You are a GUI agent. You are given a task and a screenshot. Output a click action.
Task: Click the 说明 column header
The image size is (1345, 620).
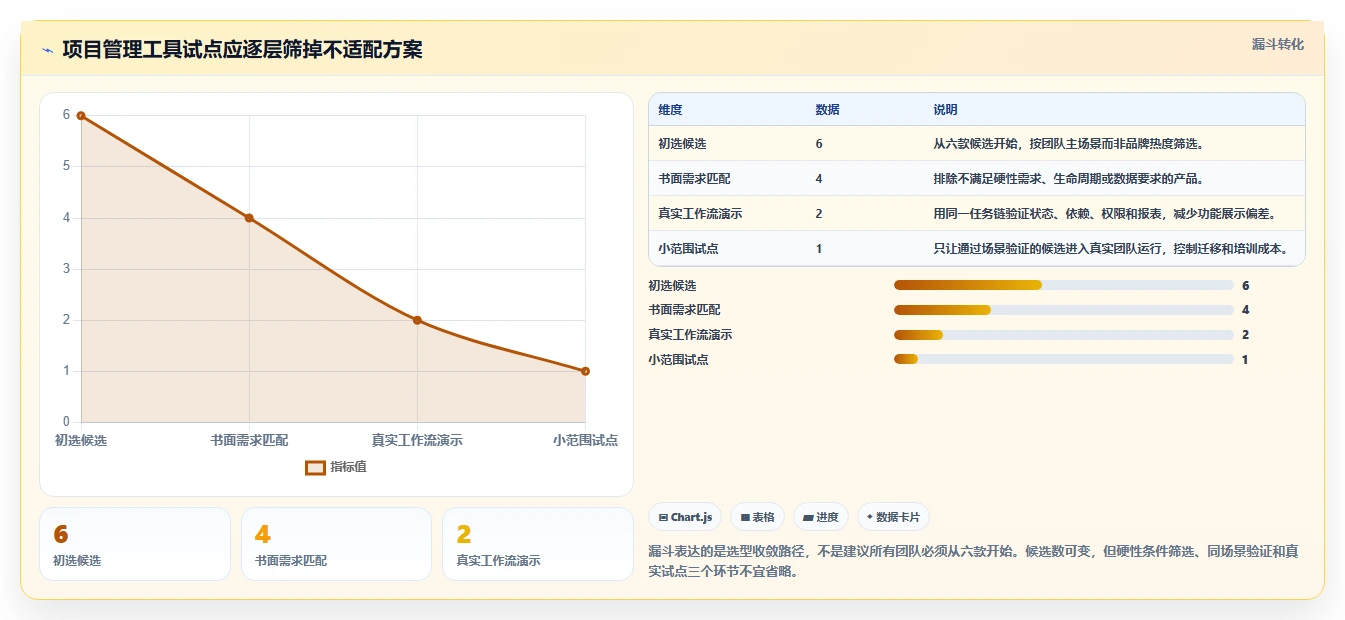pos(946,110)
